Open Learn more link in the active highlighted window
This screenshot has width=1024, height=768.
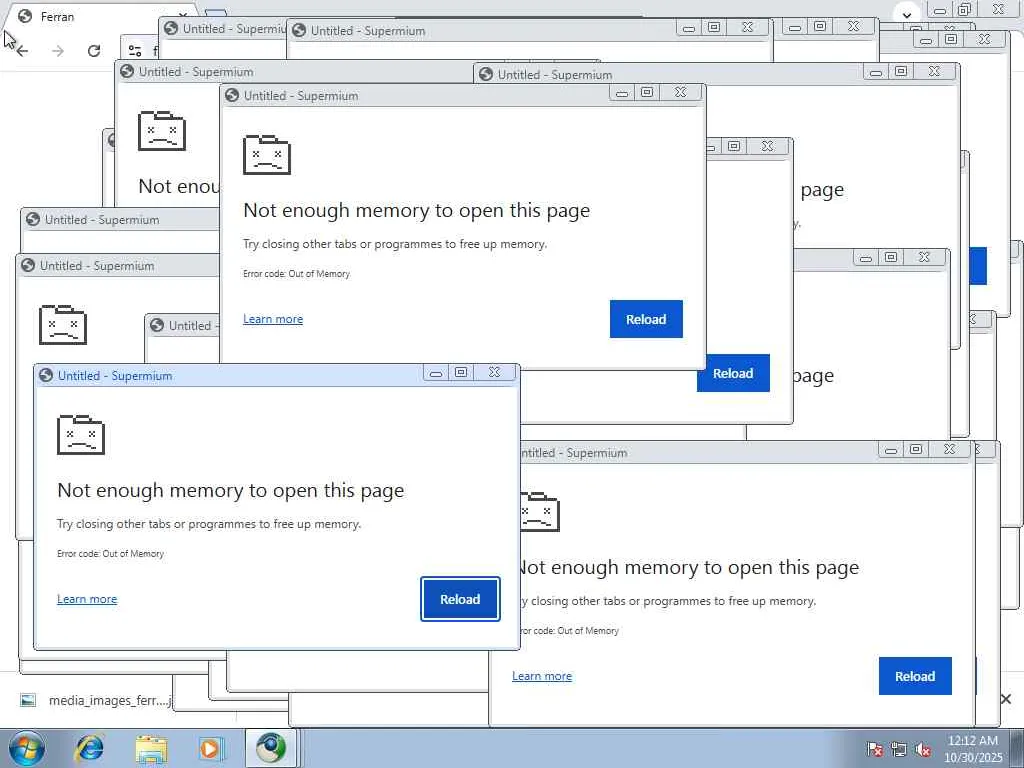click(87, 599)
